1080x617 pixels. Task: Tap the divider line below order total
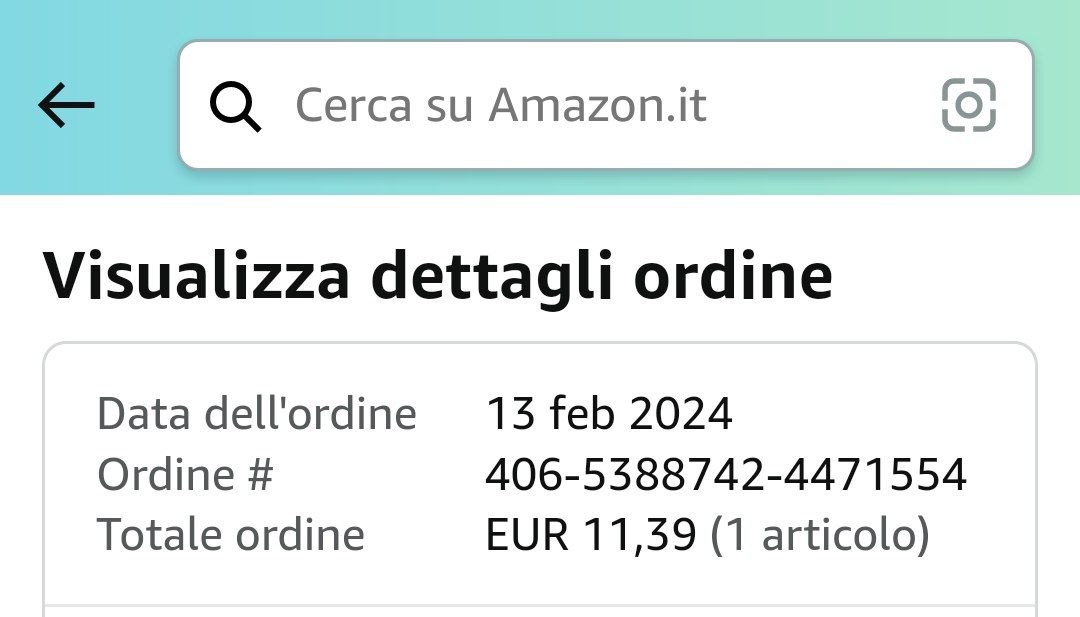[x=540, y=605]
